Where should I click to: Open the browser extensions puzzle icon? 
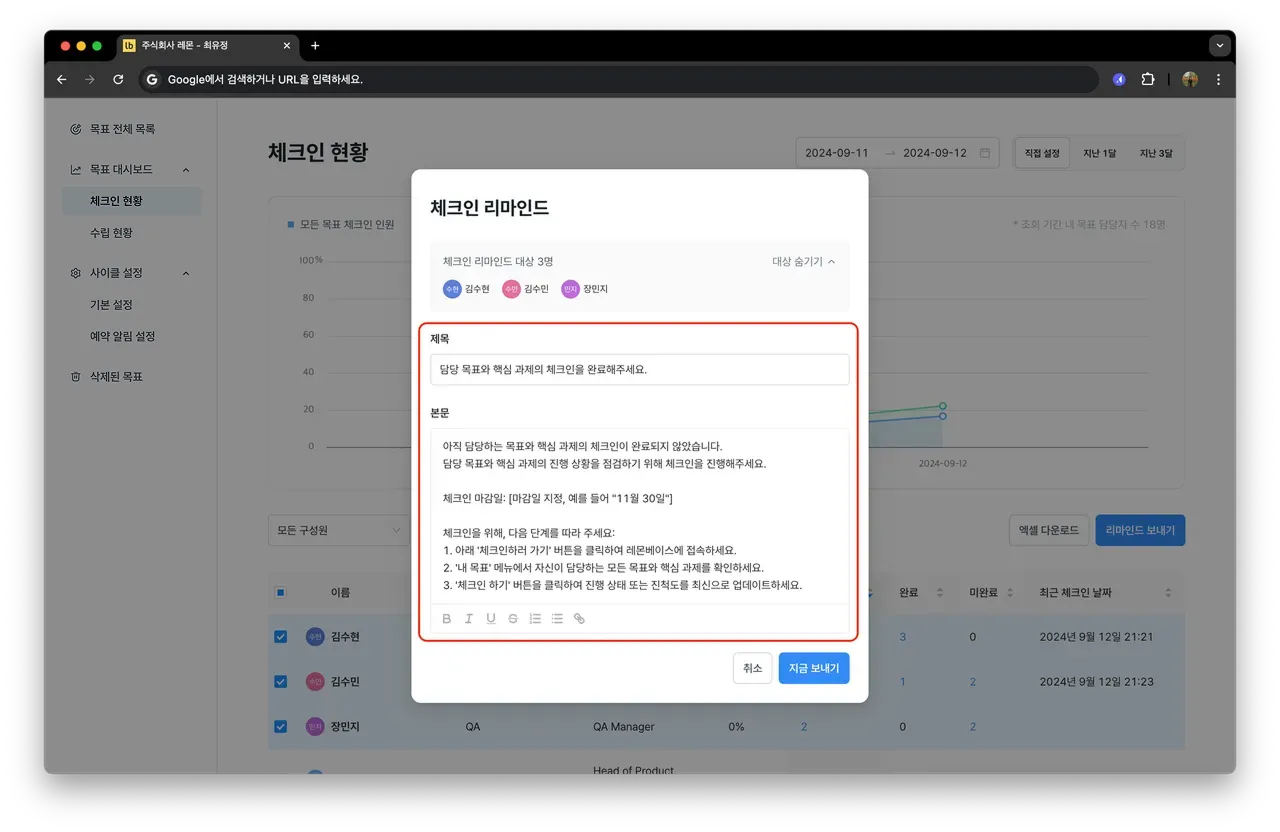1147,79
